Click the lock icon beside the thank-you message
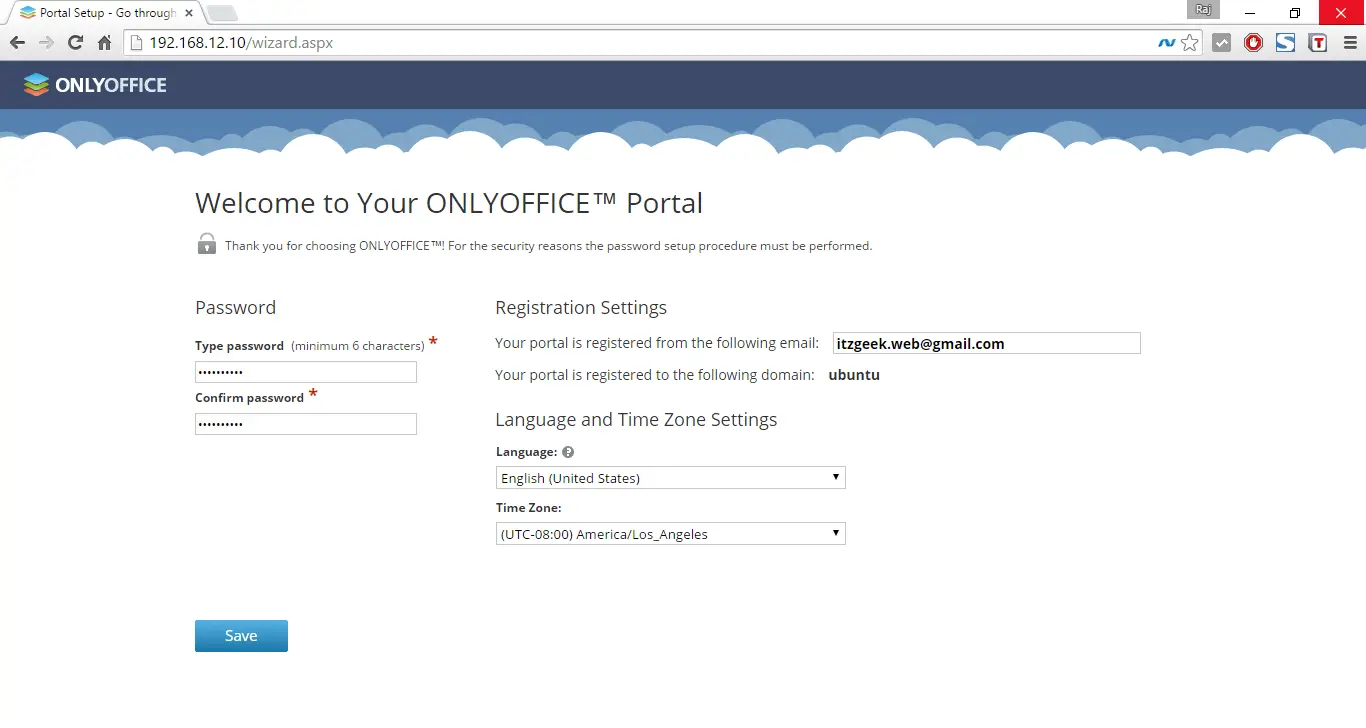The width and height of the screenshot is (1366, 728). [207, 243]
